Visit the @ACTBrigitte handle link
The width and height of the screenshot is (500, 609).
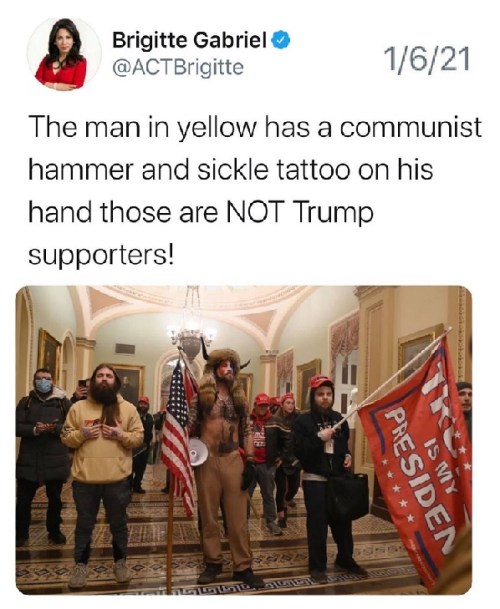pos(178,67)
